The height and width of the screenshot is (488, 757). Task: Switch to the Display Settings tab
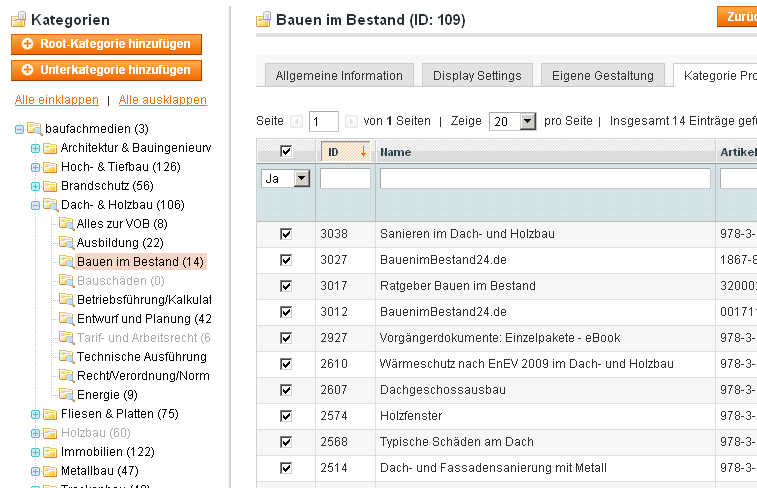click(477, 76)
